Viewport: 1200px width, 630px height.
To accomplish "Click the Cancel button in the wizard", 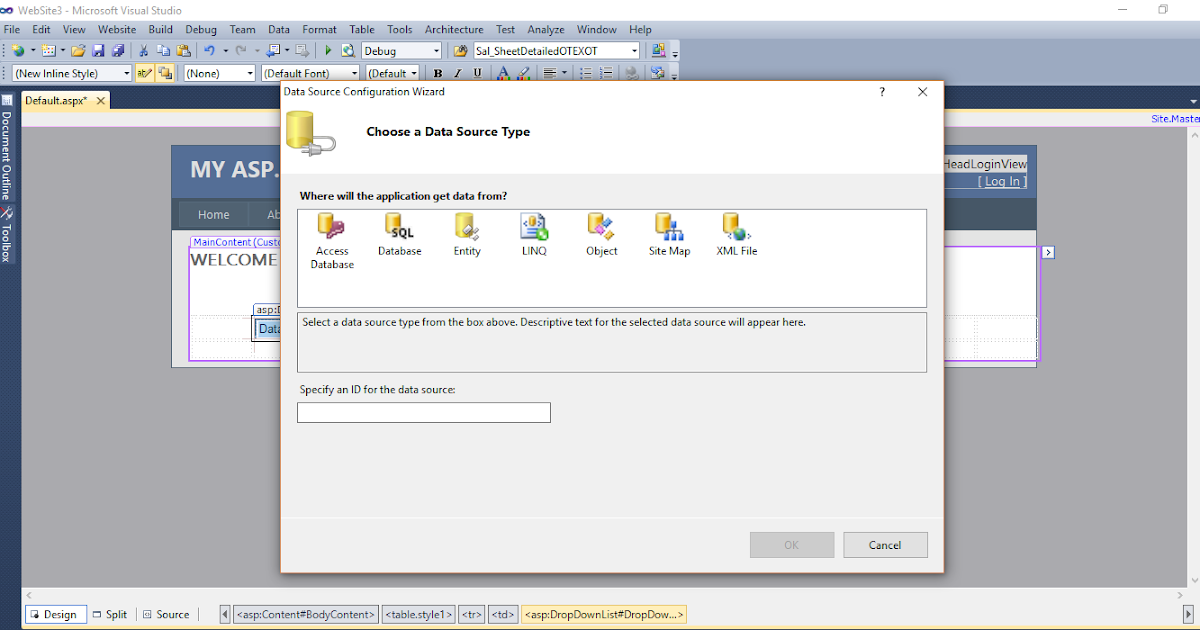I will coord(885,544).
